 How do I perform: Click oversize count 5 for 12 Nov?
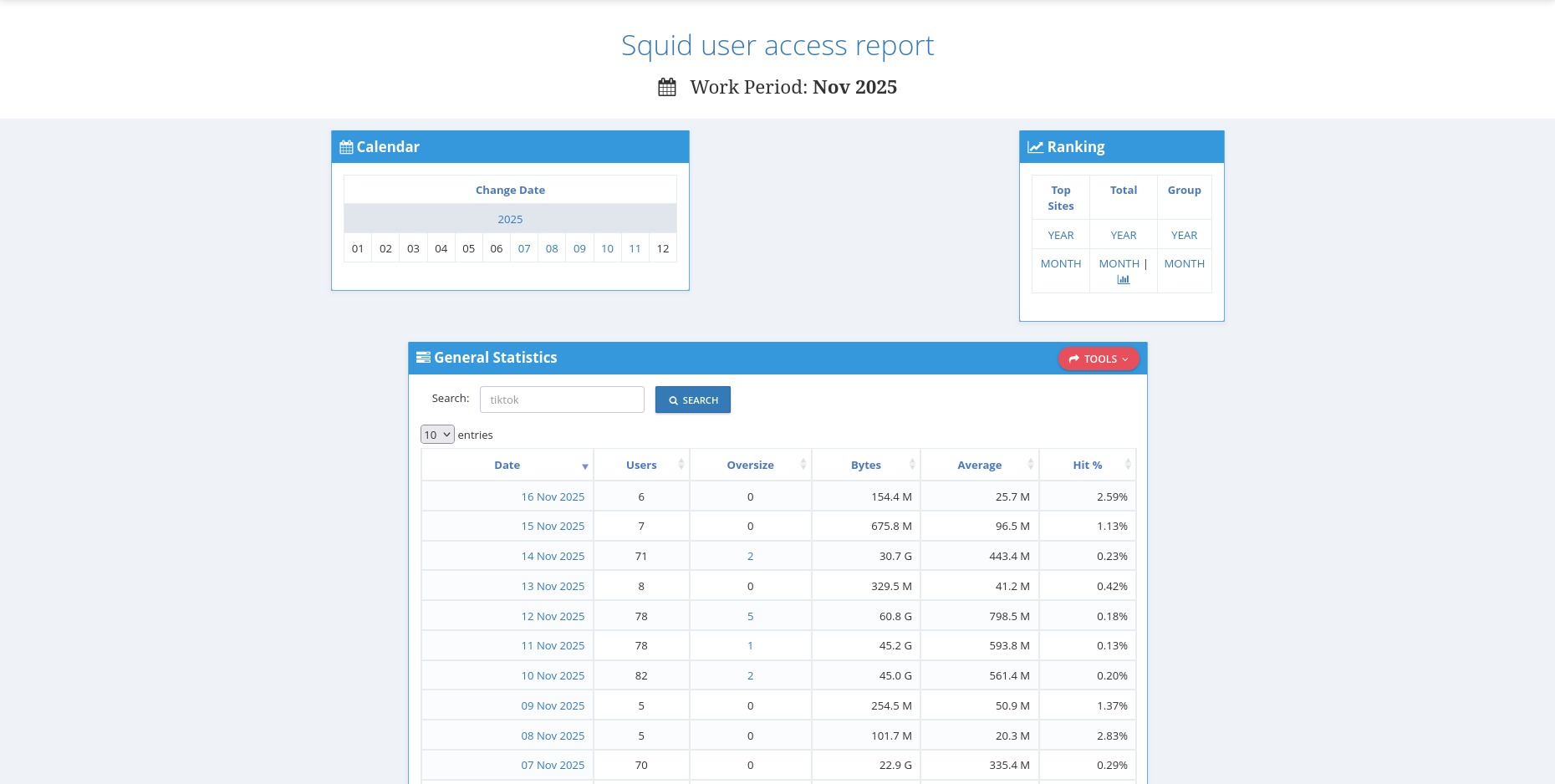coord(750,616)
